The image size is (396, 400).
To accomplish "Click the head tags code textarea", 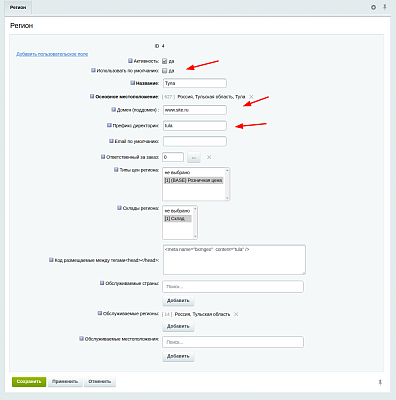I will coord(234,260).
